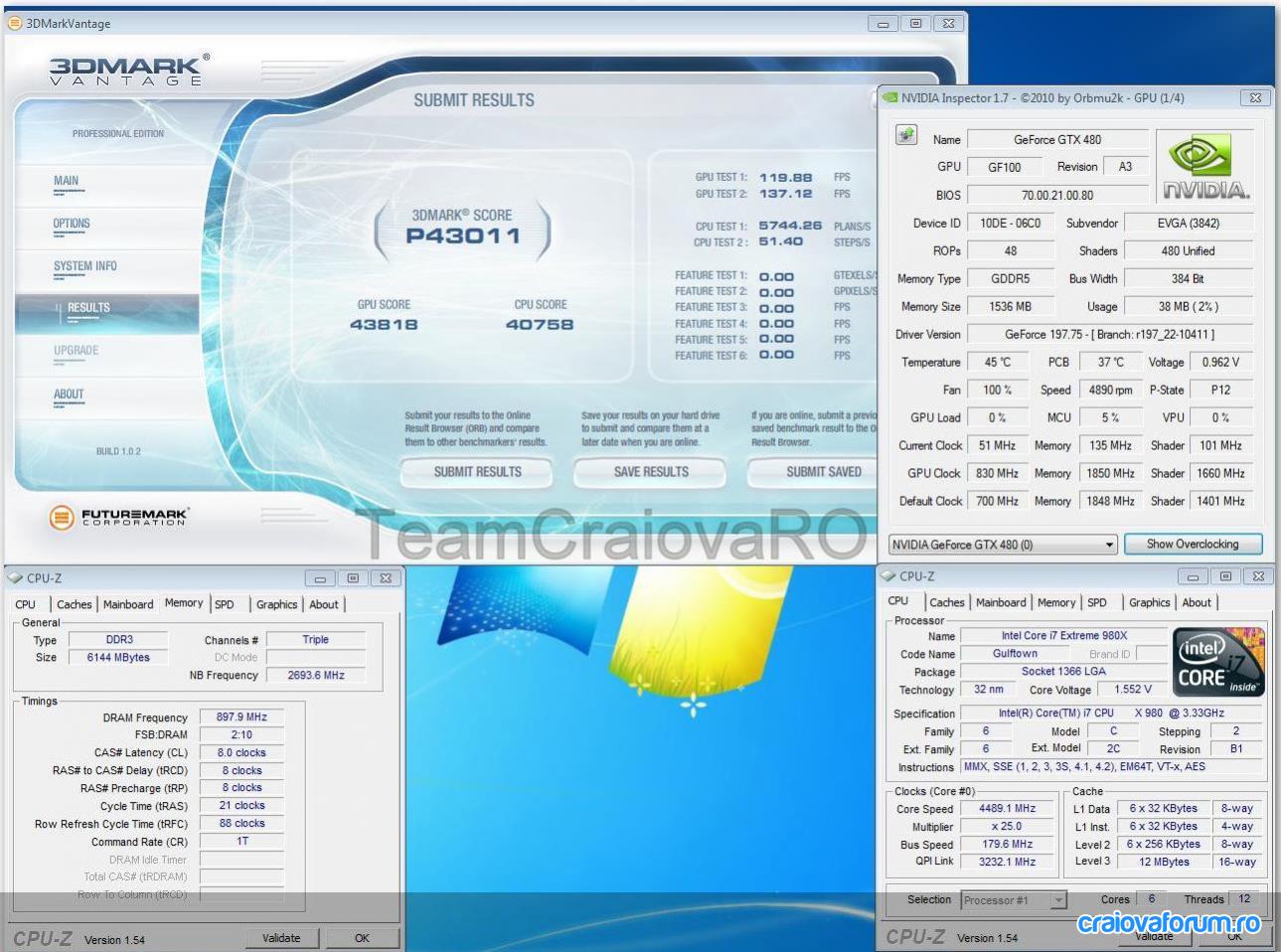1281x952 pixels.
Task: Click the 3DMark Vantage logo
Action: click(x=130, y=70)
